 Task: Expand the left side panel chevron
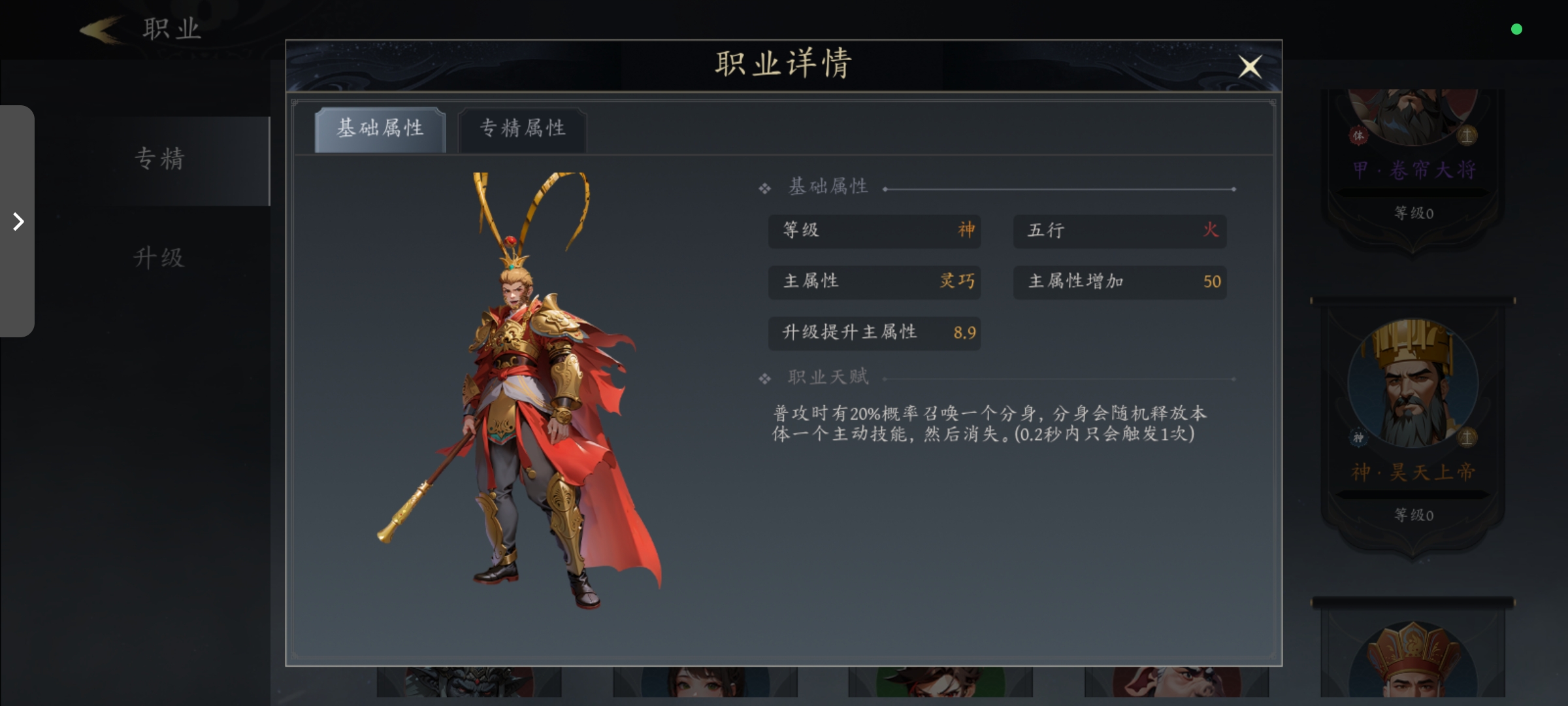[x=18, y=222]
